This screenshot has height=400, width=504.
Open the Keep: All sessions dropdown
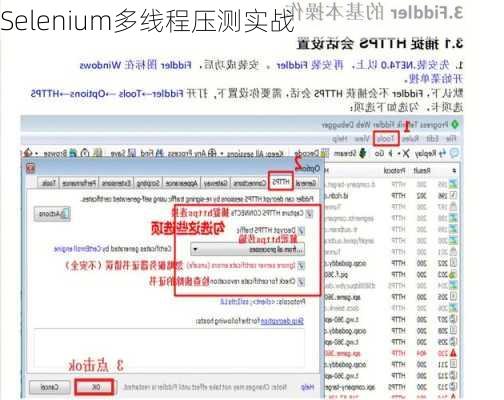255,154
